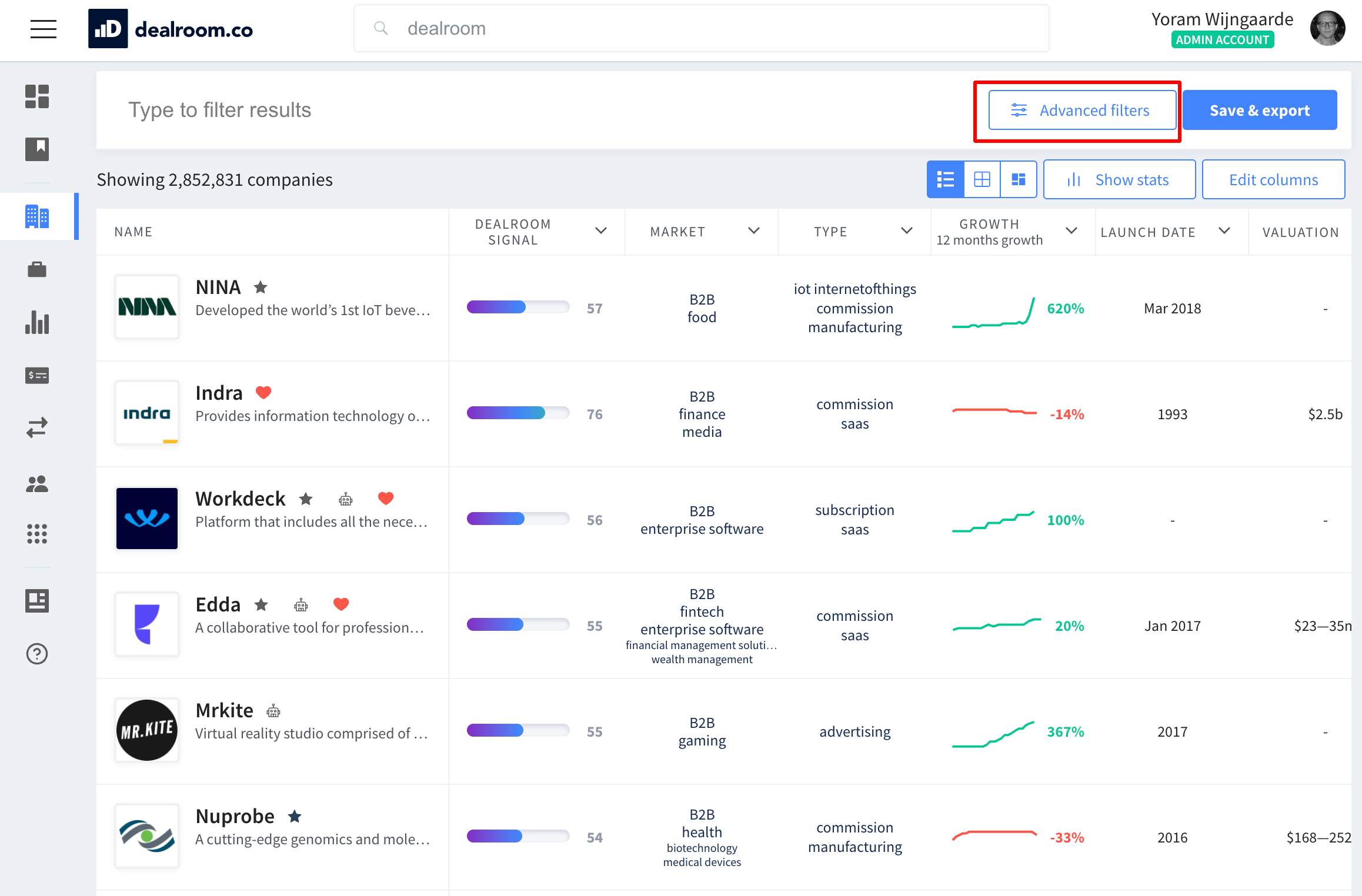
Task: Click the briefcase icon in sidebar
Action: pos(37,270)
